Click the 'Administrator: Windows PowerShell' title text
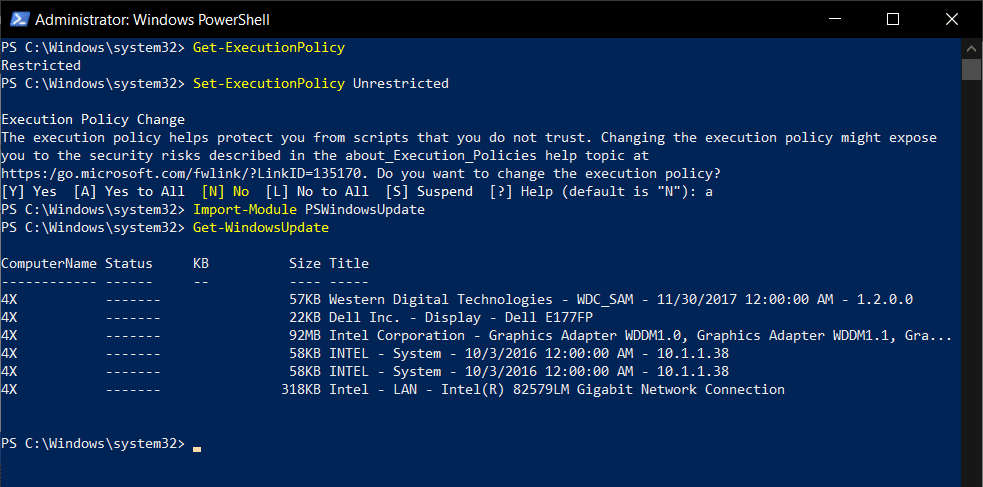Image resolution: width=983 pixels, height=487 pixels. pos(152,20)
